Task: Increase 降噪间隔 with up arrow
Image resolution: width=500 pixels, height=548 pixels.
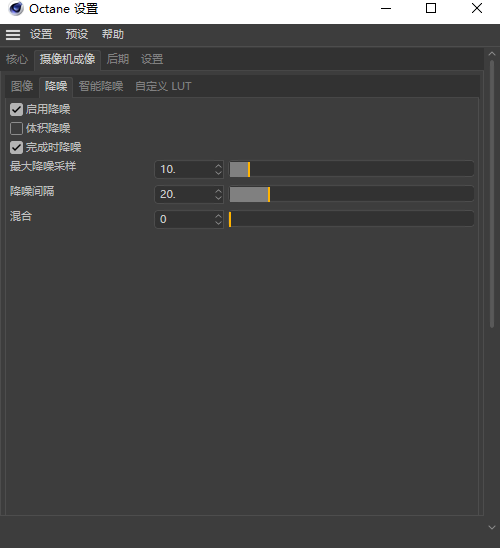Action: coord(218,190)
